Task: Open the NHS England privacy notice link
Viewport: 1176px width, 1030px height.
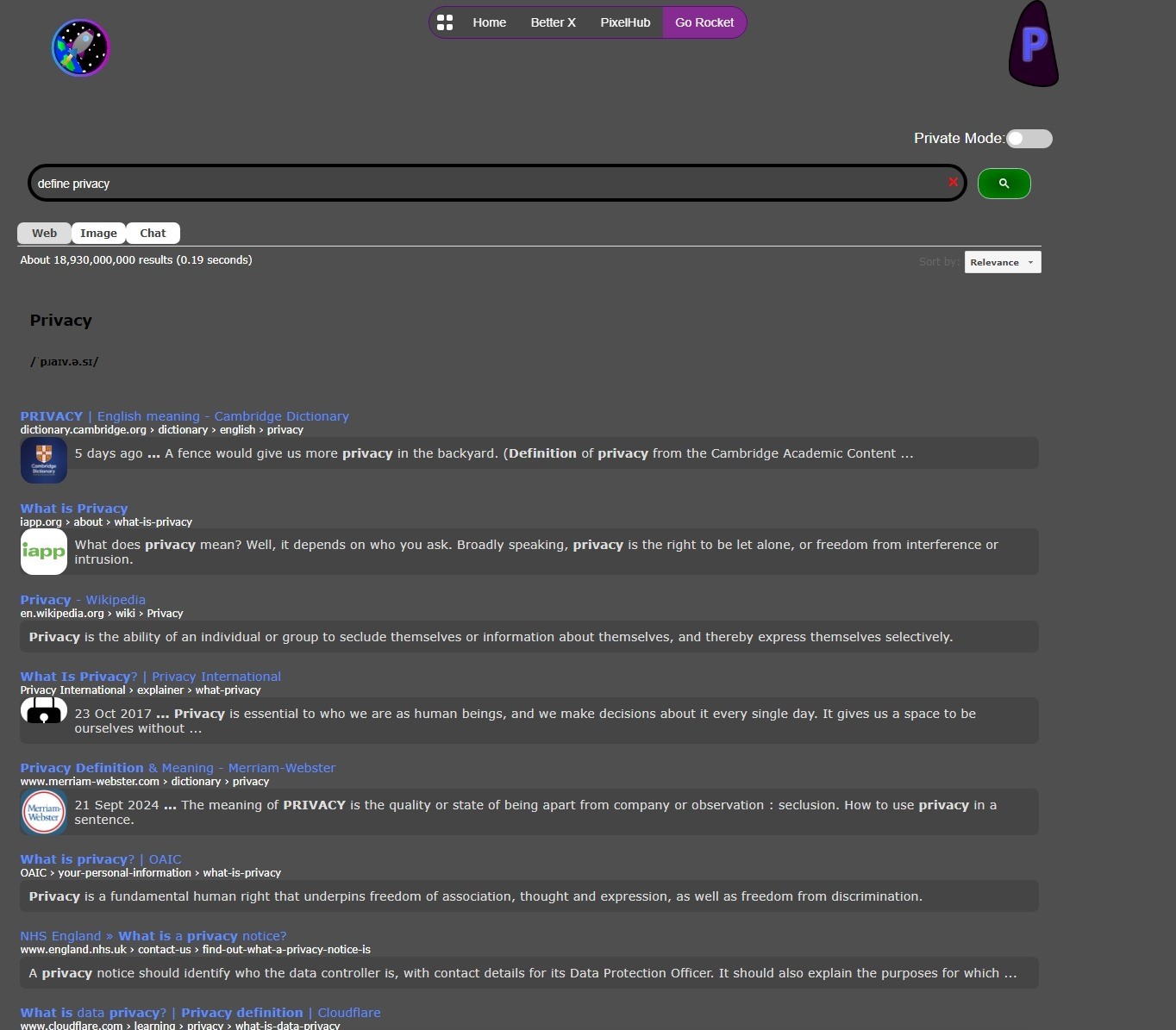Action: click(153, 936)
